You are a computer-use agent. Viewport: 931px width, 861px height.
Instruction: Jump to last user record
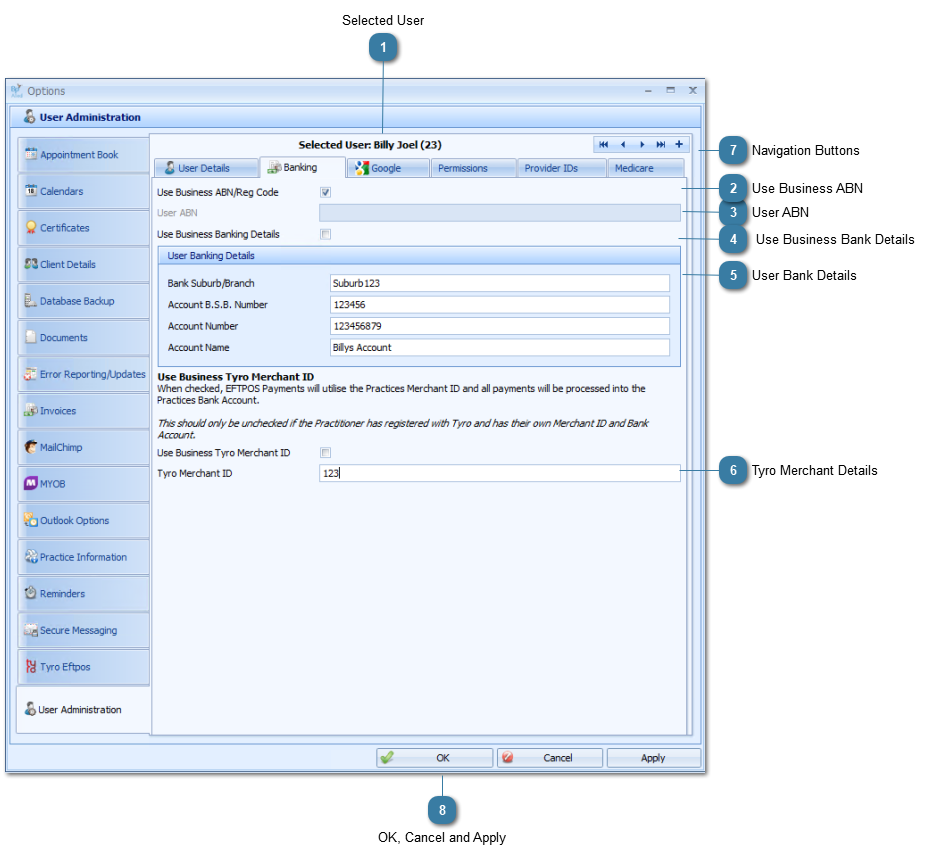point(660,144)
